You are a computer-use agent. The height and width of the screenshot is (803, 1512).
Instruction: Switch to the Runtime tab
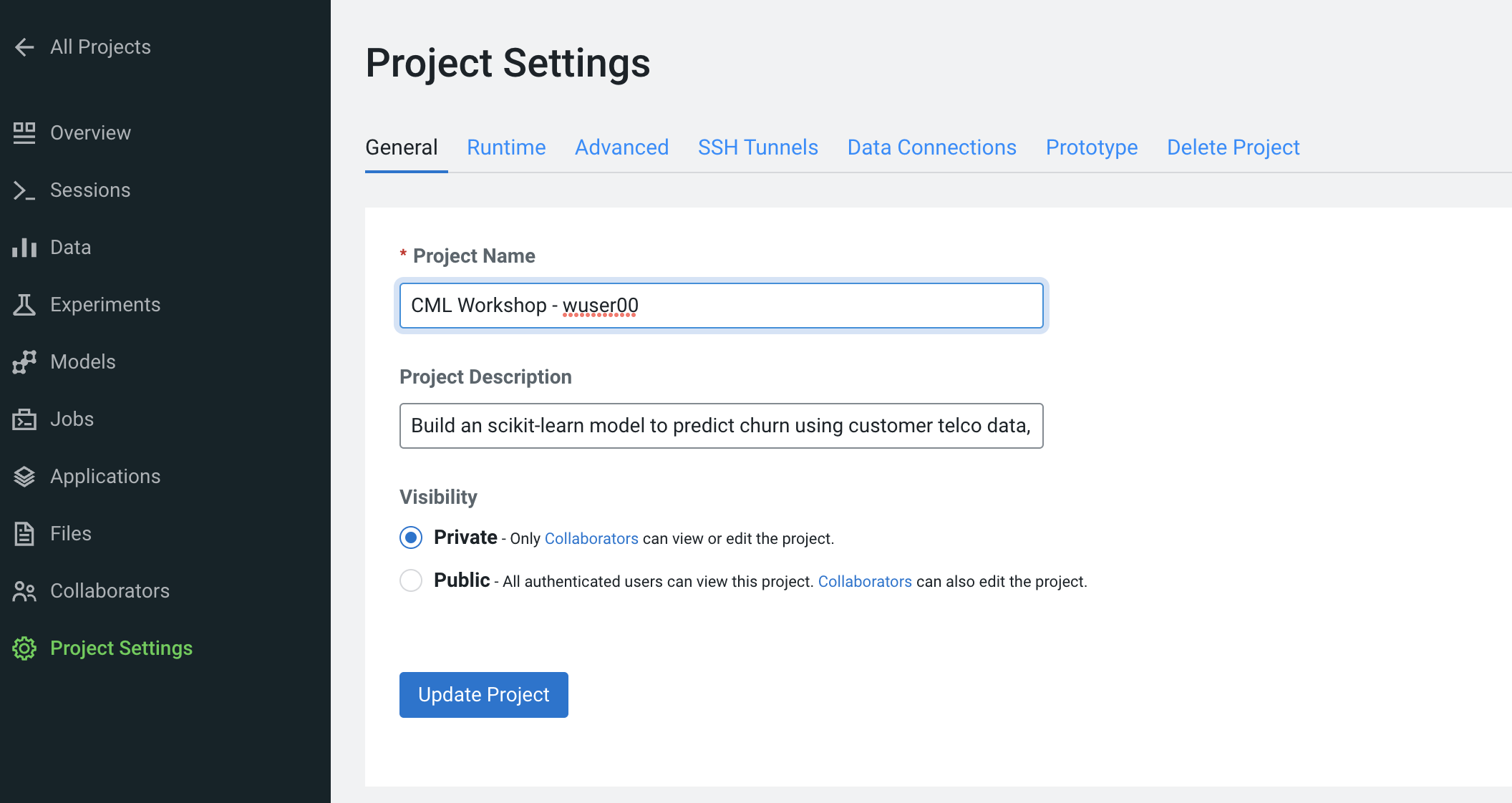506,147
